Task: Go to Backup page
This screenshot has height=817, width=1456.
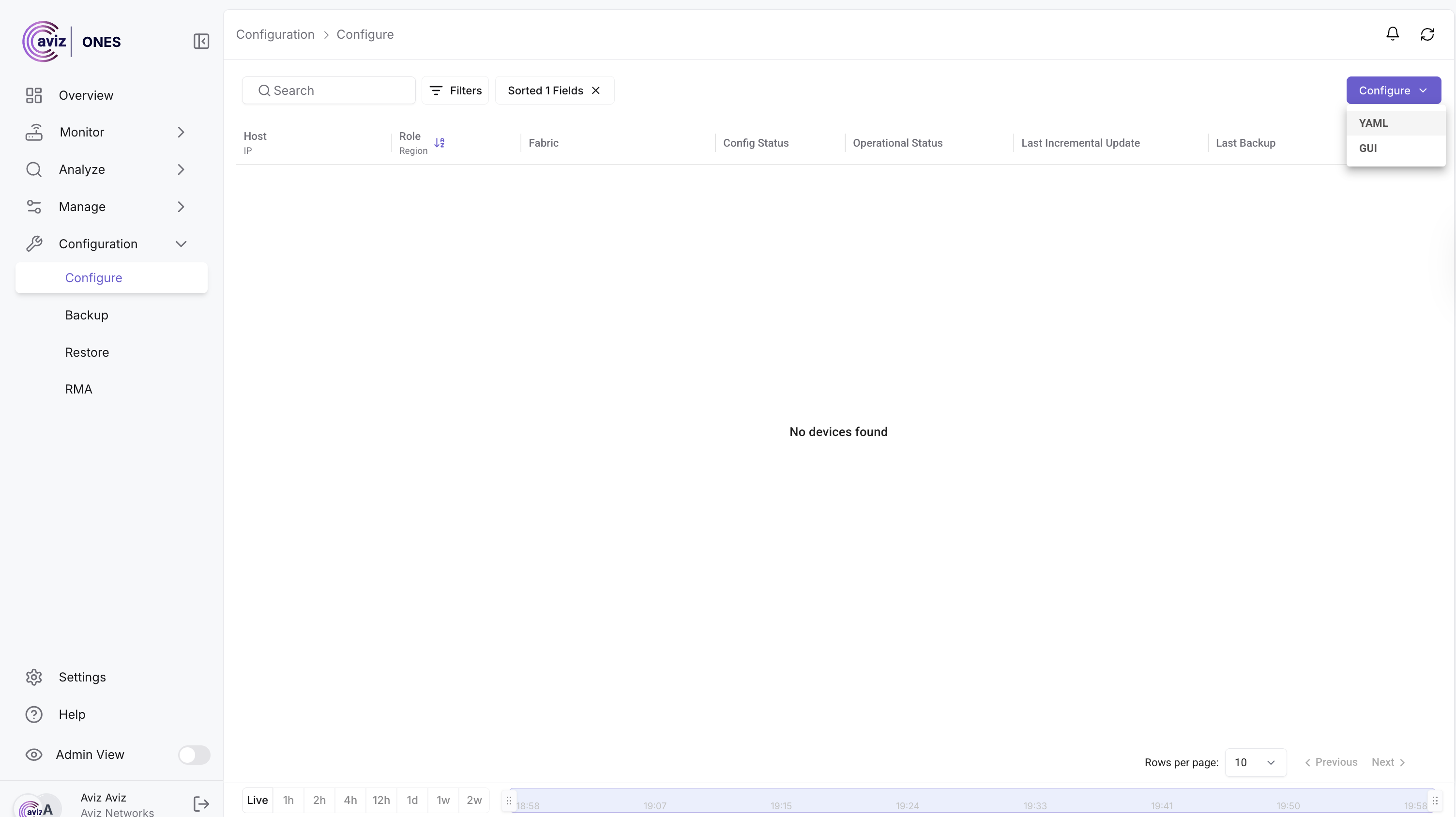Action: pyautogui.click(x=87, y=315)
